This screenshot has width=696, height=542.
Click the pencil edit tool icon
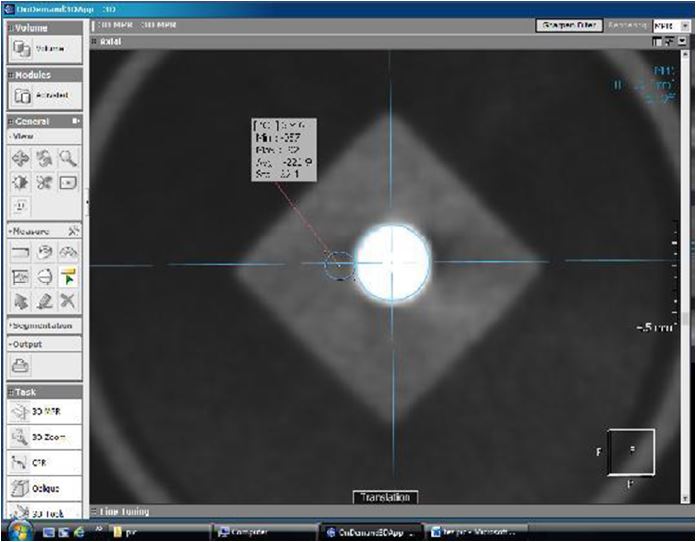pos(44,300)
